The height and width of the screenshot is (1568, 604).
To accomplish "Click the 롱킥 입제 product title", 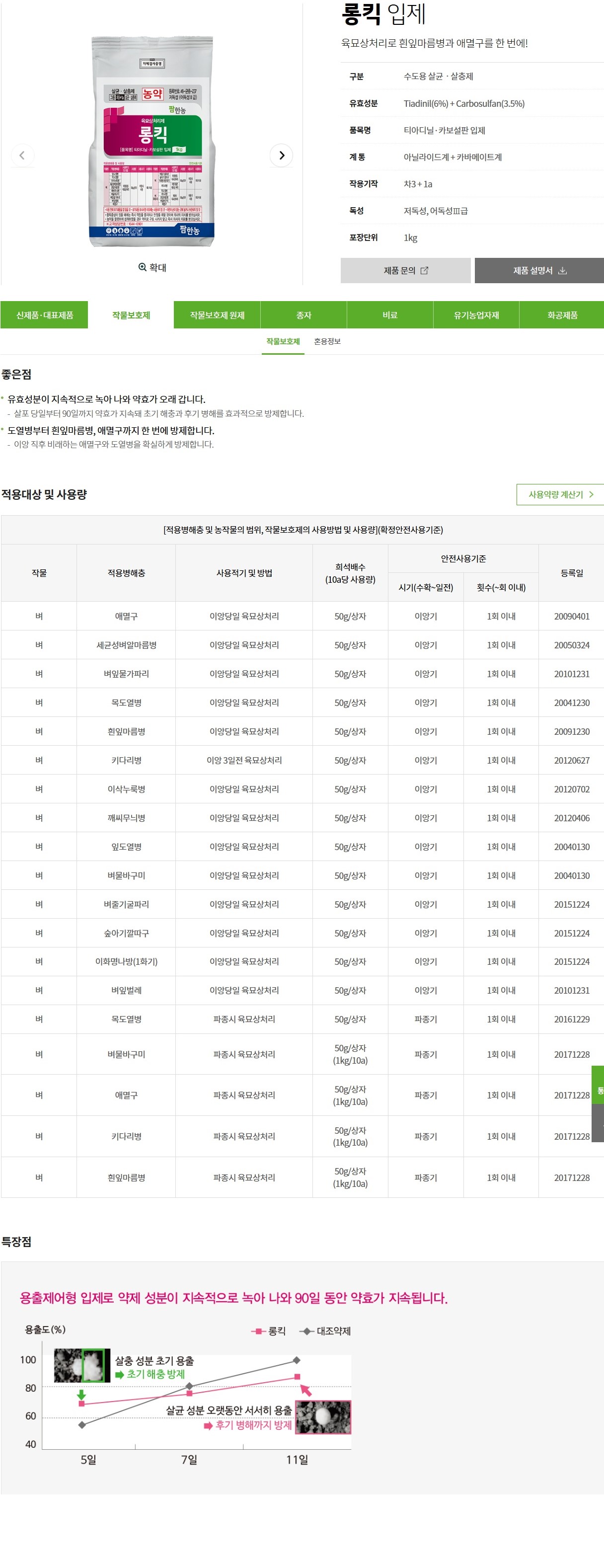I will point(384,14).
